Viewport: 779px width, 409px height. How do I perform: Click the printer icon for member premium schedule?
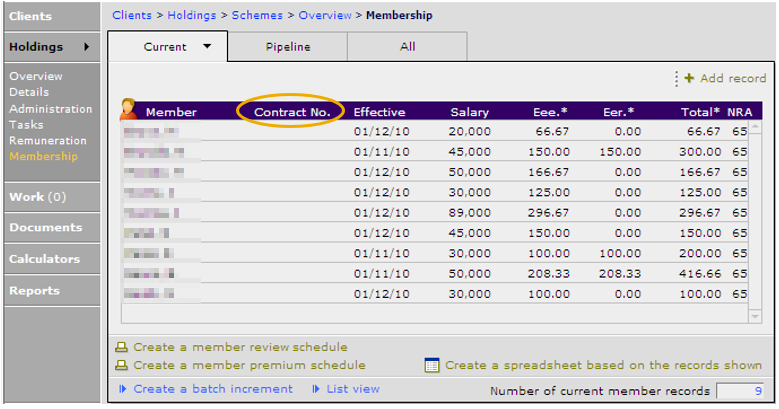pos(121,365)
